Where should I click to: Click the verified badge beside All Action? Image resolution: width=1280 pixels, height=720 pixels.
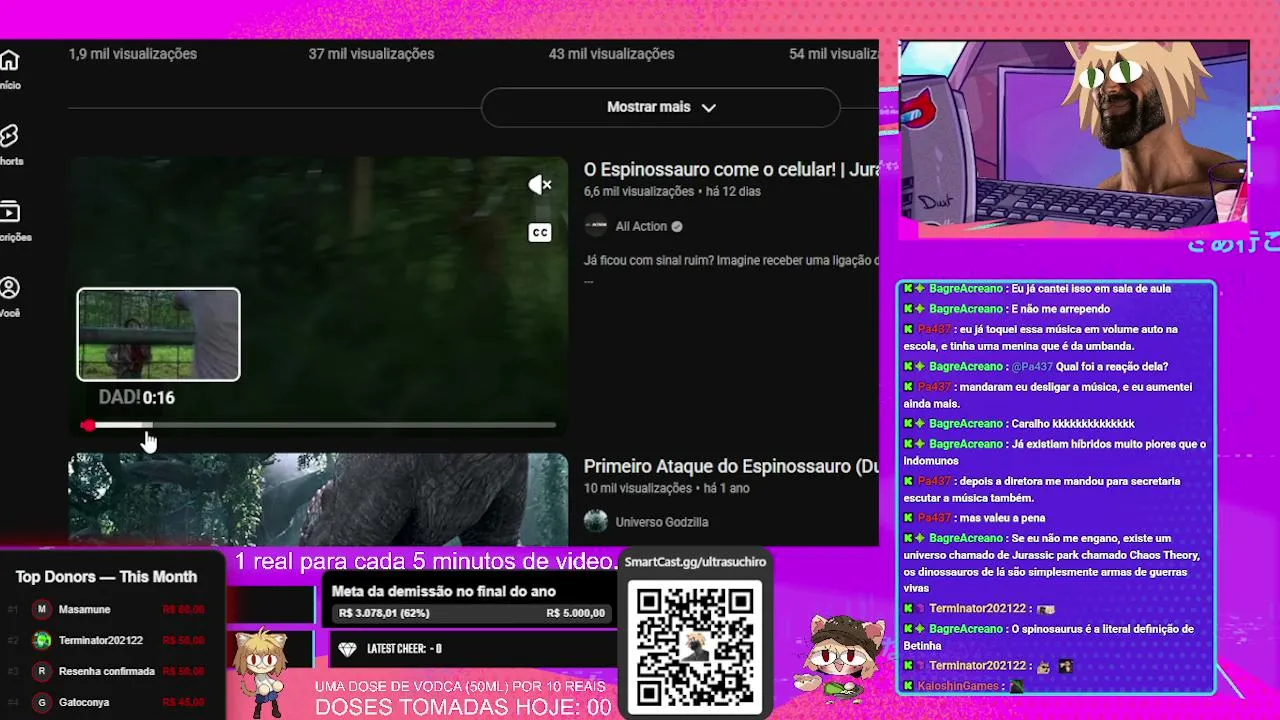tap(677, 226)
